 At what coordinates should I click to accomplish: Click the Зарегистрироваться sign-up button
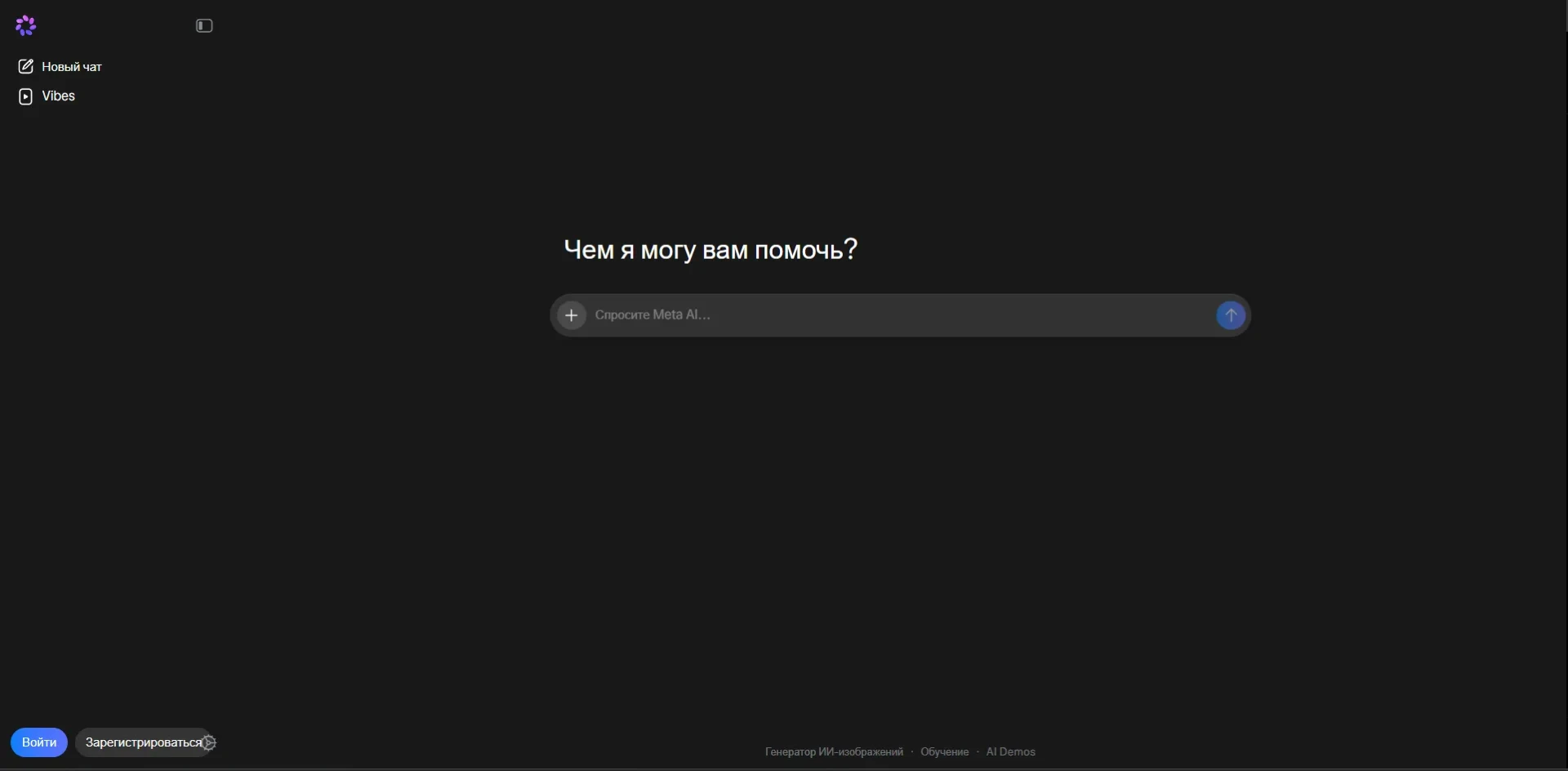[x=143, y=742]
